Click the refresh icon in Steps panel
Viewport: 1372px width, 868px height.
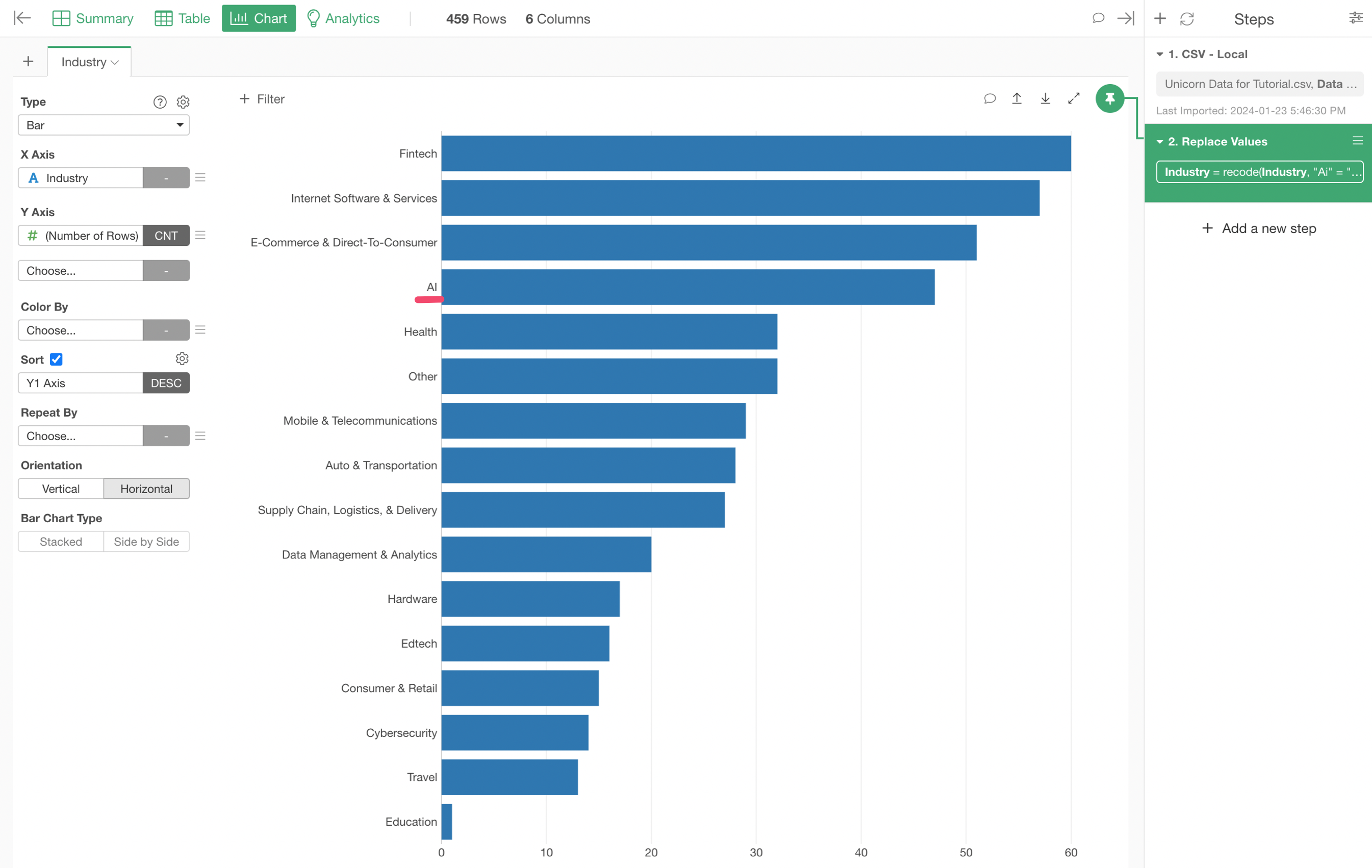[1187, 19]
